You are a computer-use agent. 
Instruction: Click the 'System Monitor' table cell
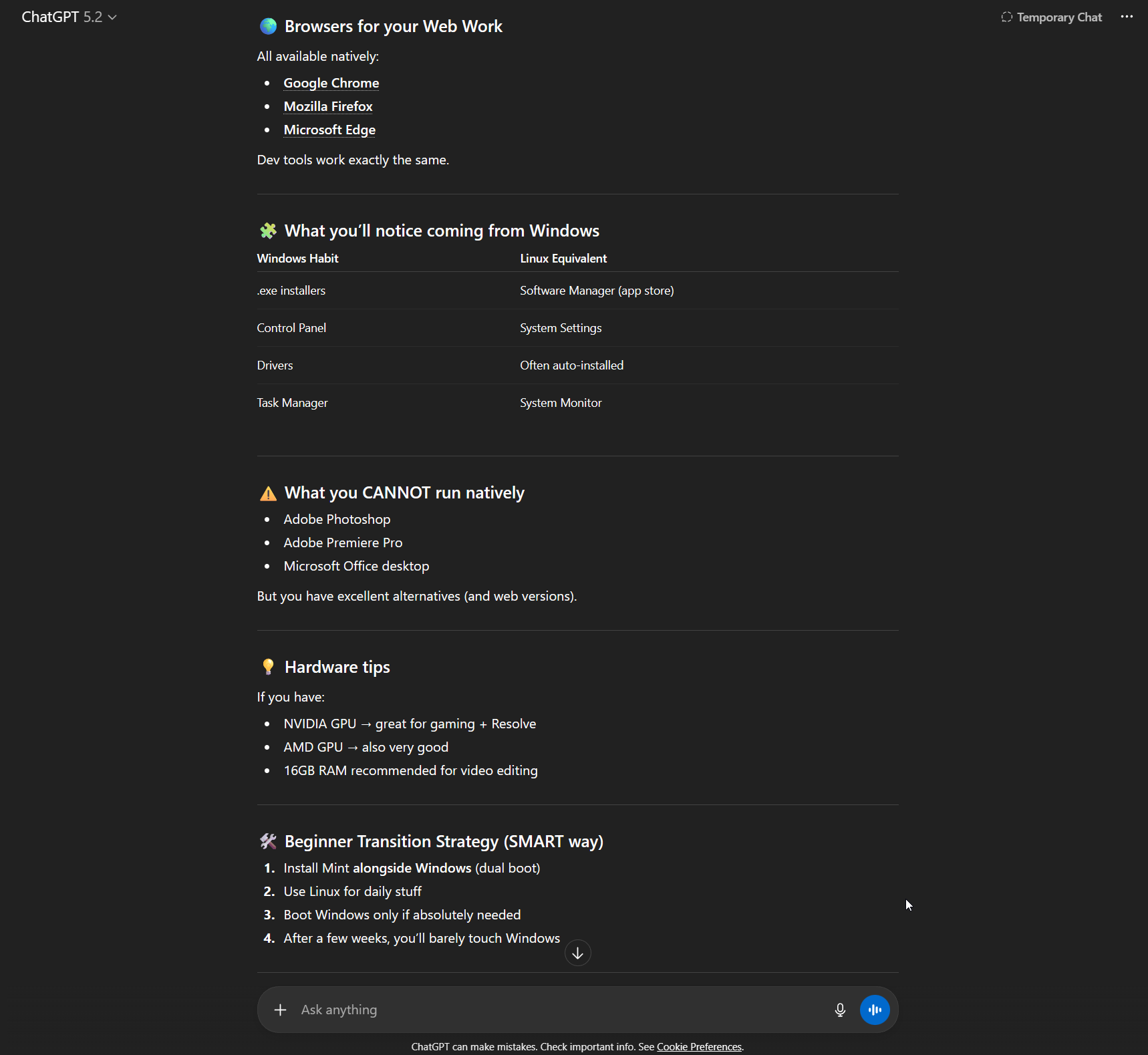[x=561, y=403]
